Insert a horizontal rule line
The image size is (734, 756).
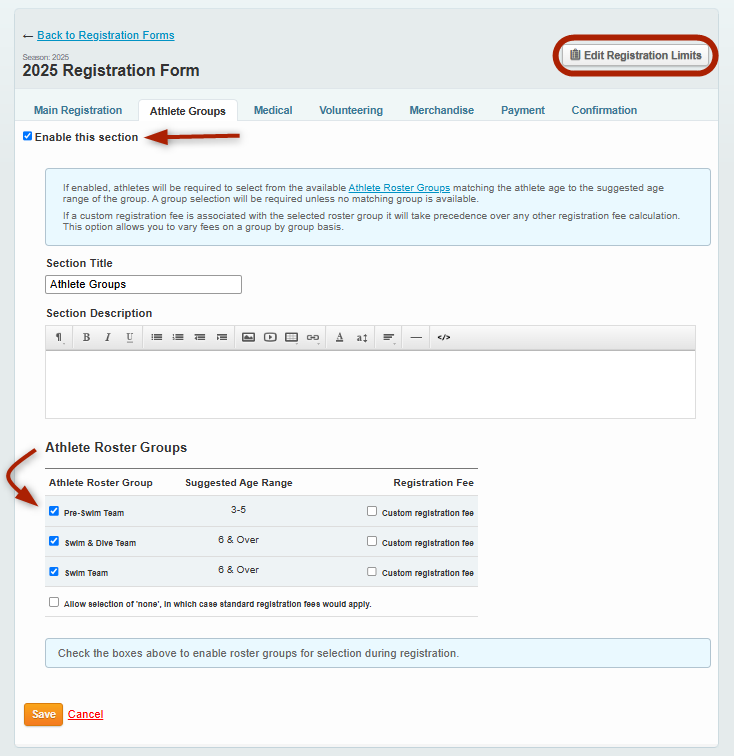click(416, 338)
